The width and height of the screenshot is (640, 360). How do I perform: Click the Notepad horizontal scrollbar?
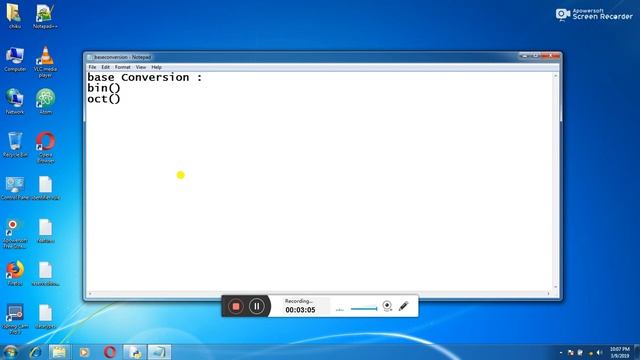tap(319, 293)
